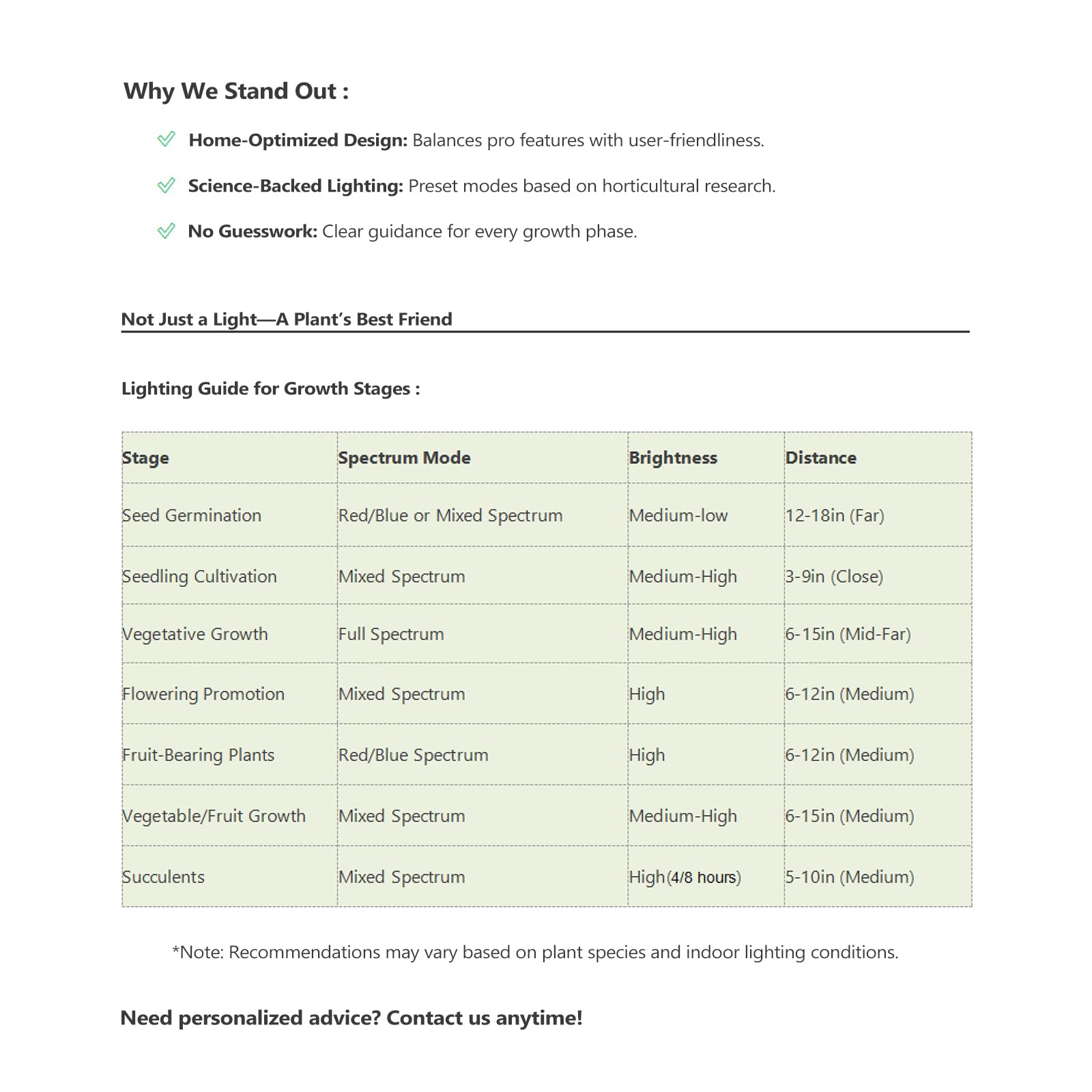Screen dimensions: 1092x1092
Task: Click the Lighting Guide for Growth Stages heading
Action: pyautogui.click(x=271, y=389)
